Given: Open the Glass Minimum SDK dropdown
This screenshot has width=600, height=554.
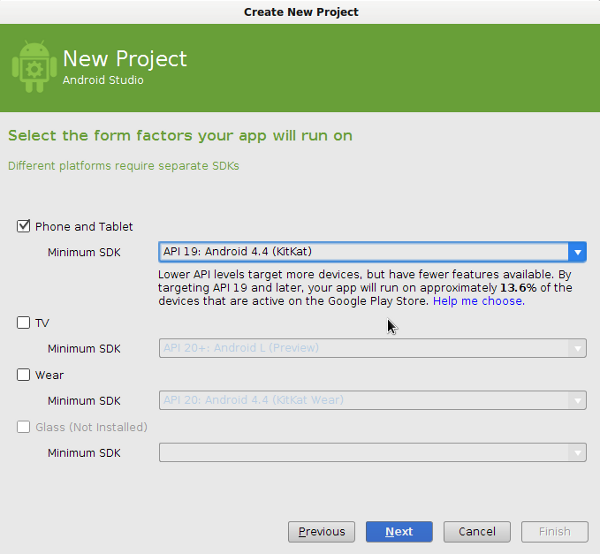Looking at the screenshot, I should point(373,453).
